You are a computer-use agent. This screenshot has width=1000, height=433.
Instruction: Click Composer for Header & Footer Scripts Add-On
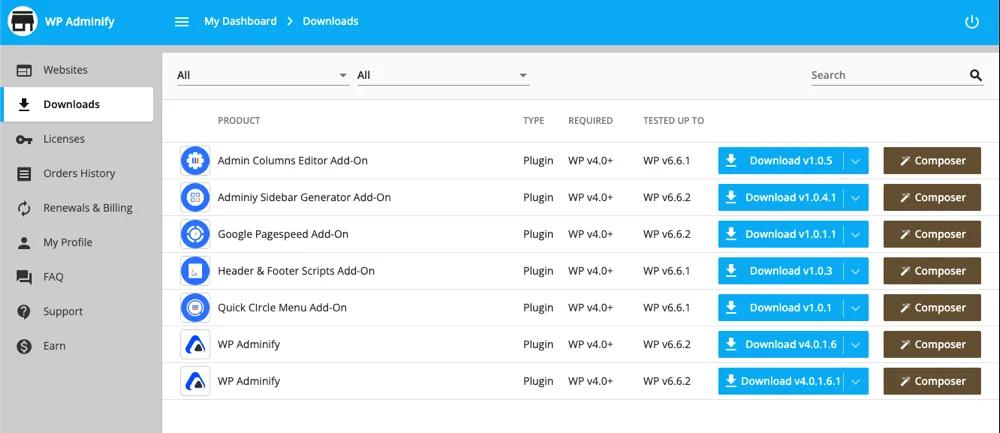932,271
